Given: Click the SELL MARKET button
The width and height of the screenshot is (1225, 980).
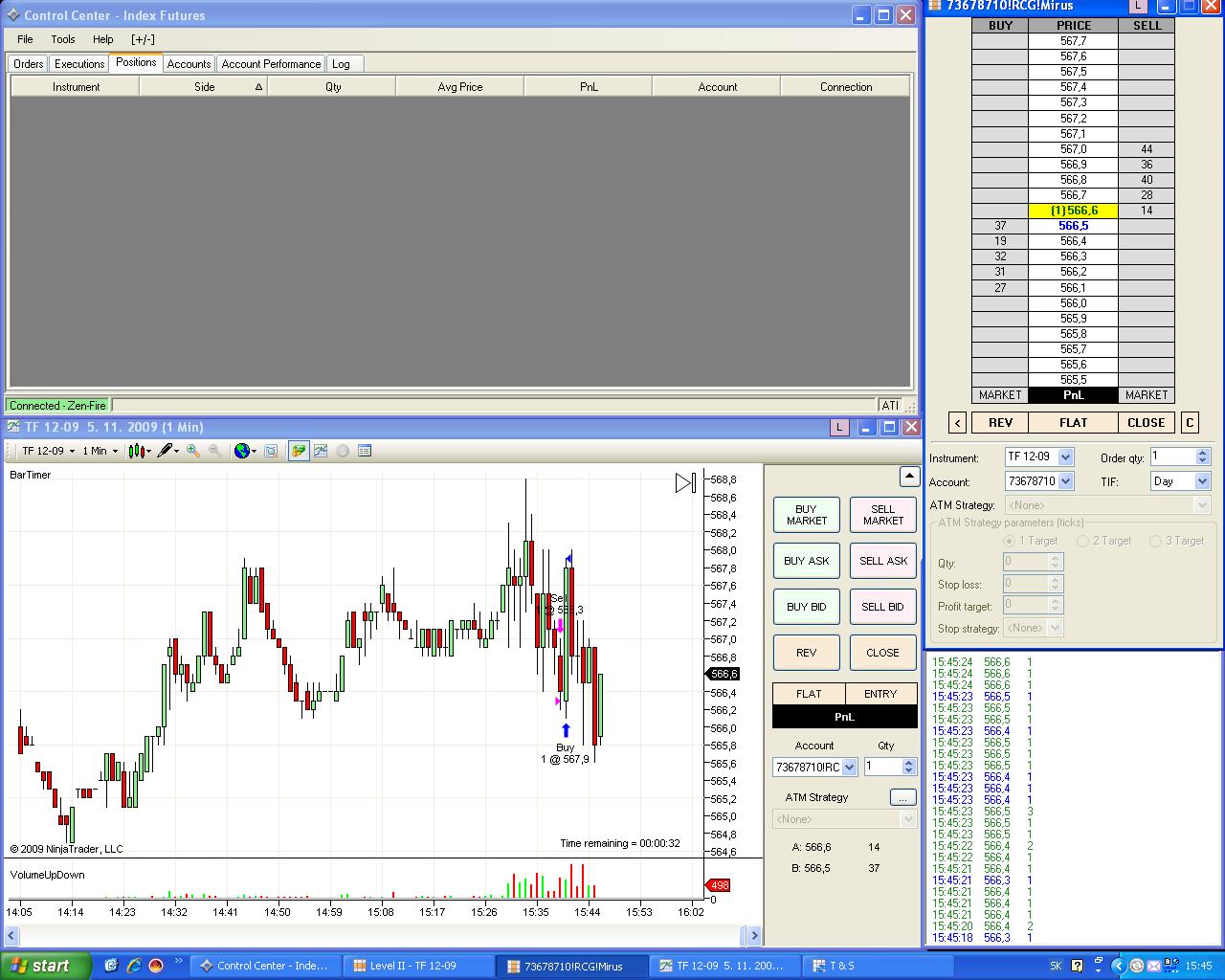Looking at the screenshot, I should (x=883, y=515).
